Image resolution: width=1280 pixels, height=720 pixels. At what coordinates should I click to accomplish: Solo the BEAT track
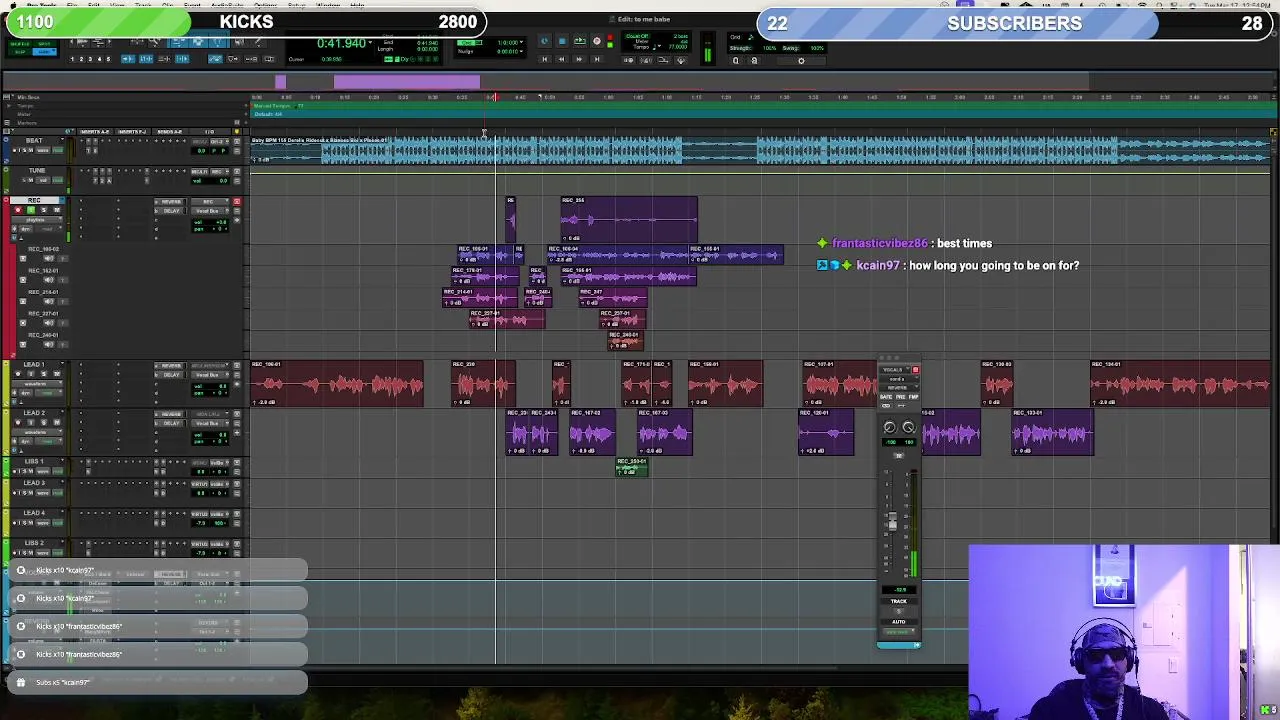(x=25, y=150)
